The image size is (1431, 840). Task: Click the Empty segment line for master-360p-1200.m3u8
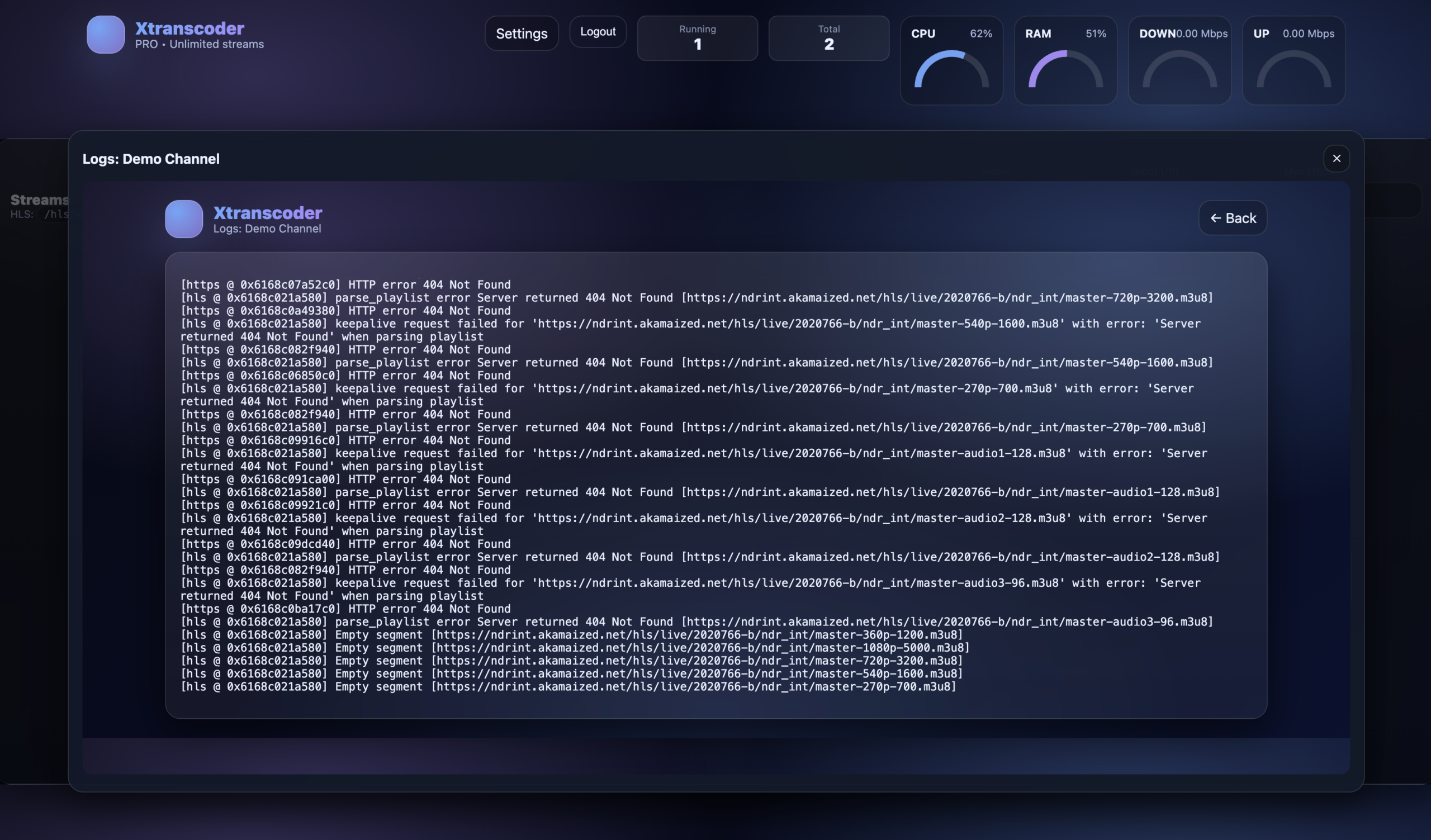572,634
